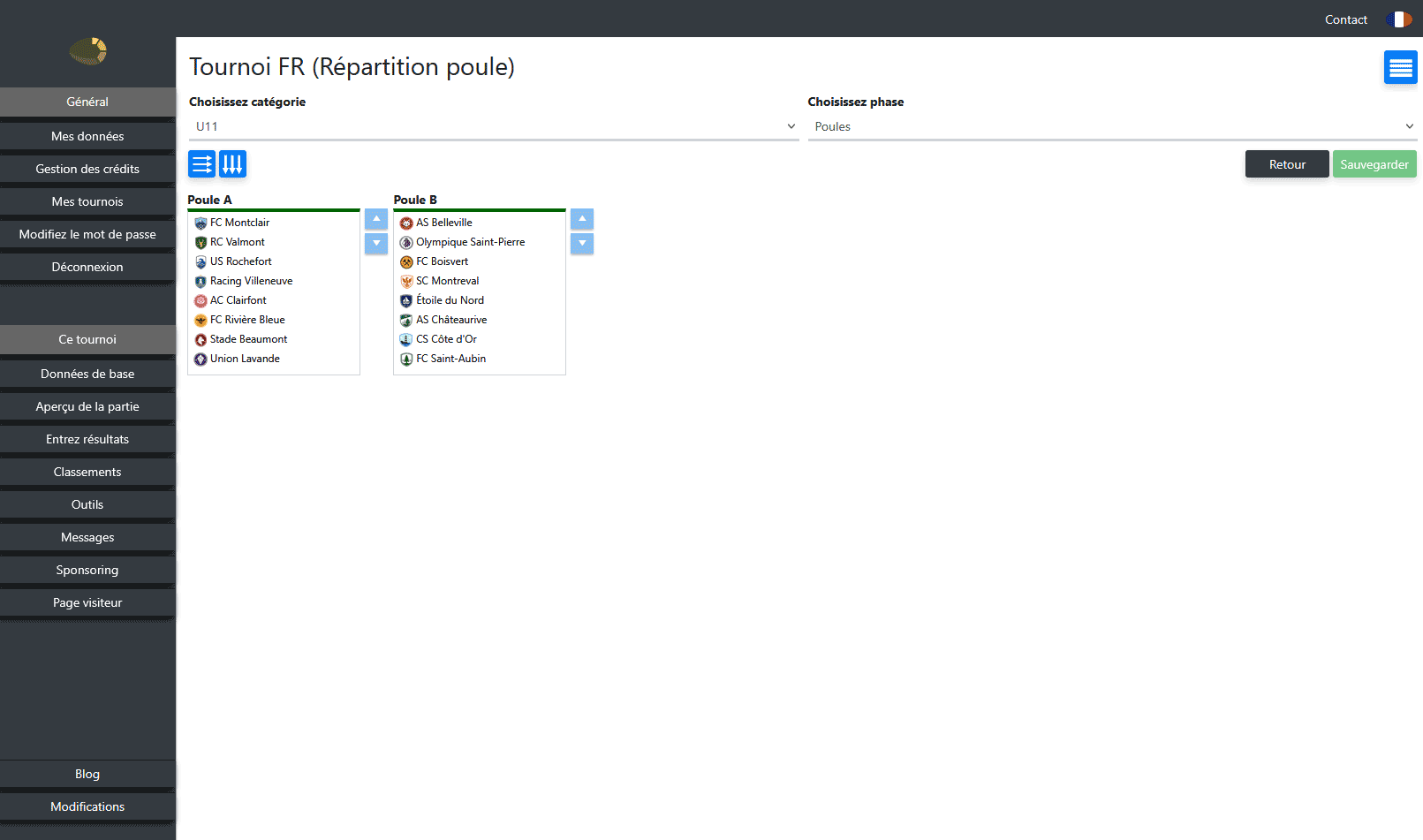Viewport: 1423px width, 840px height.
Task: Select Racing Villeneuve in Poule A
Action: 274,281
